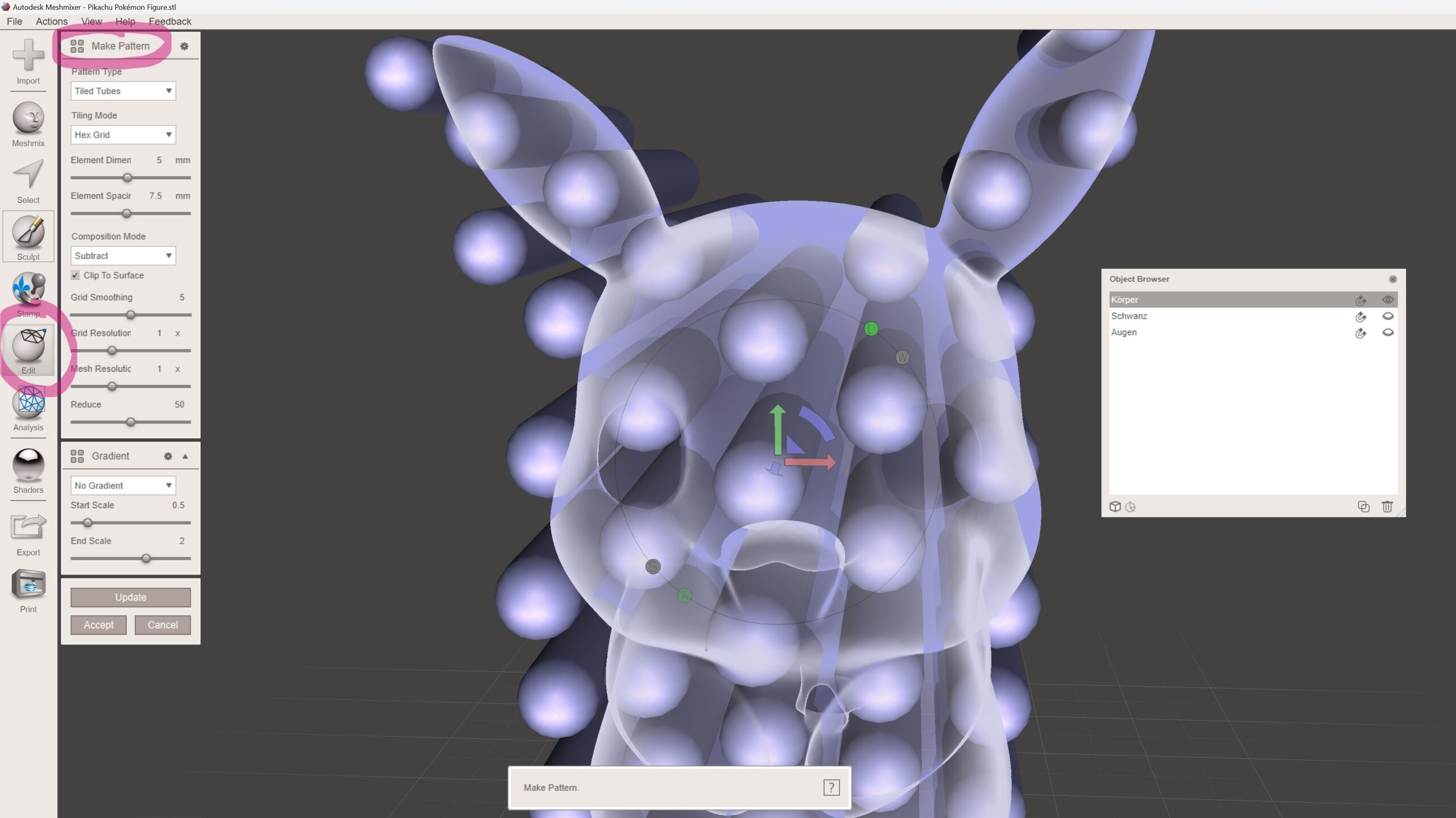Screen dimensions: 1456x818
Task: Open the Composition Mode Subtract dropdown
Action: coord(123,256)
